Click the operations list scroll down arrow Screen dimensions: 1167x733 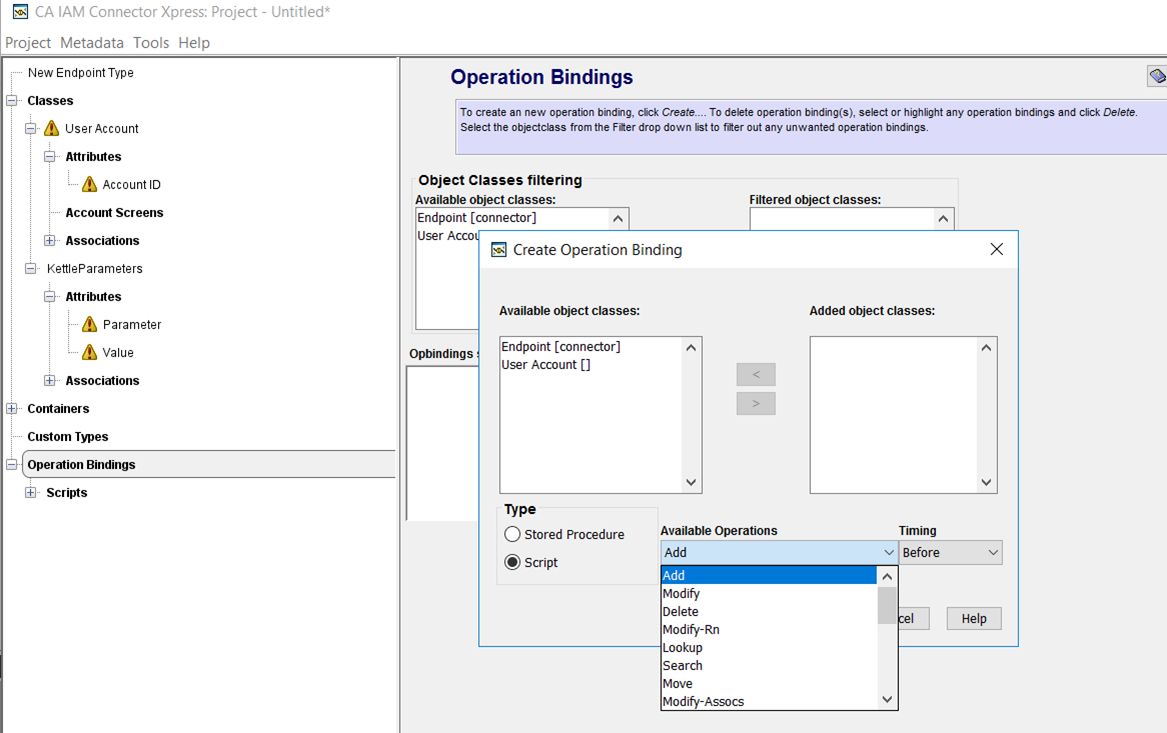pos(886,700)
